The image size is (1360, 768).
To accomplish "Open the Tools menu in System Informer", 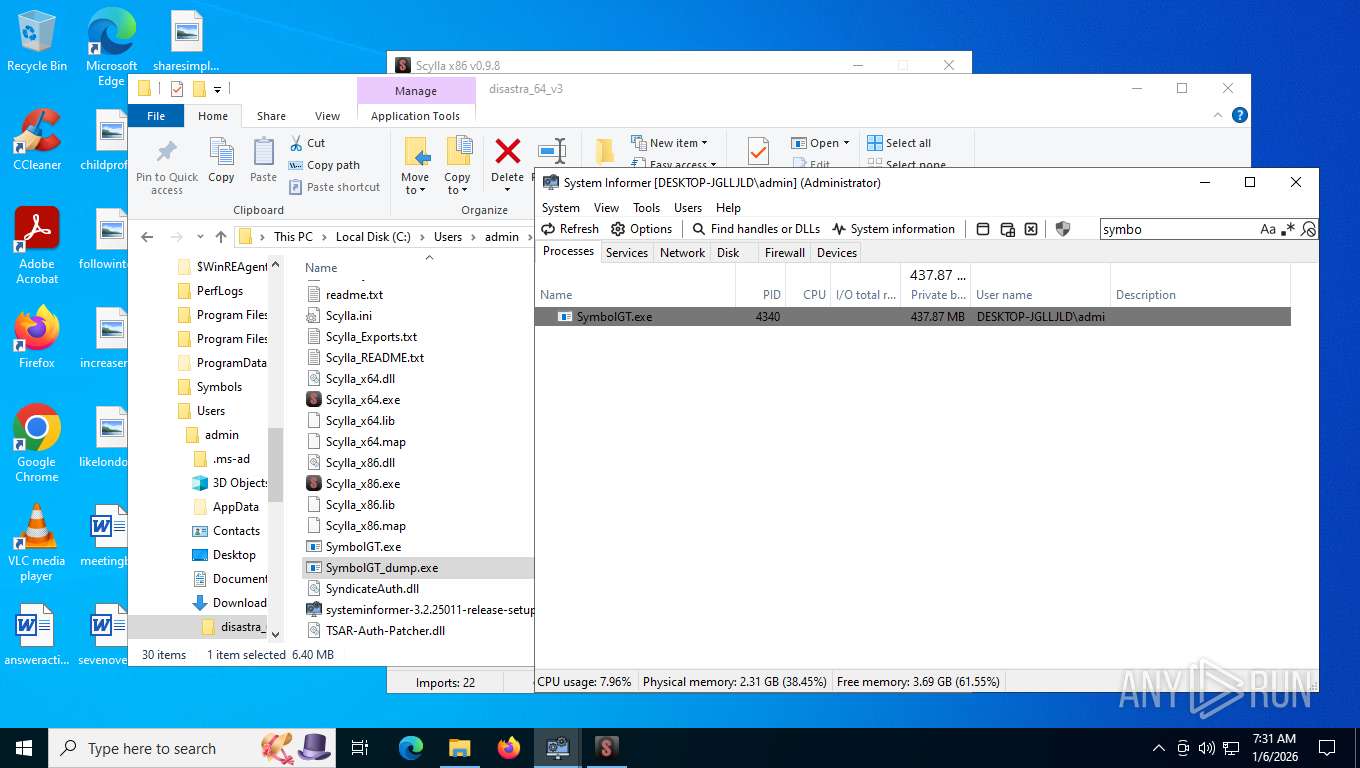I will (x=646, y=208).
